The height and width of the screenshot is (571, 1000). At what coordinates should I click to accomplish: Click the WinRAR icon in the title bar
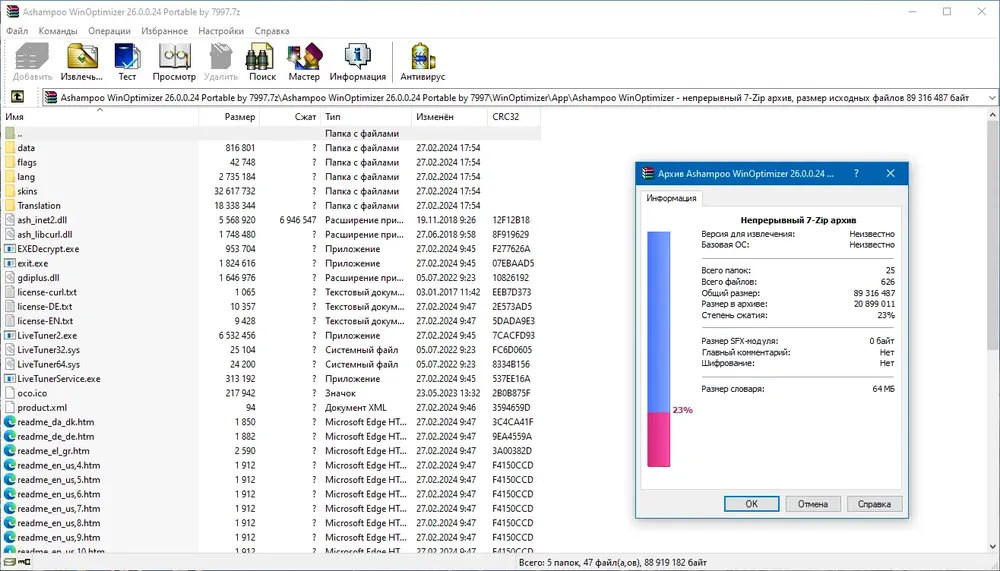coord(12,11)
